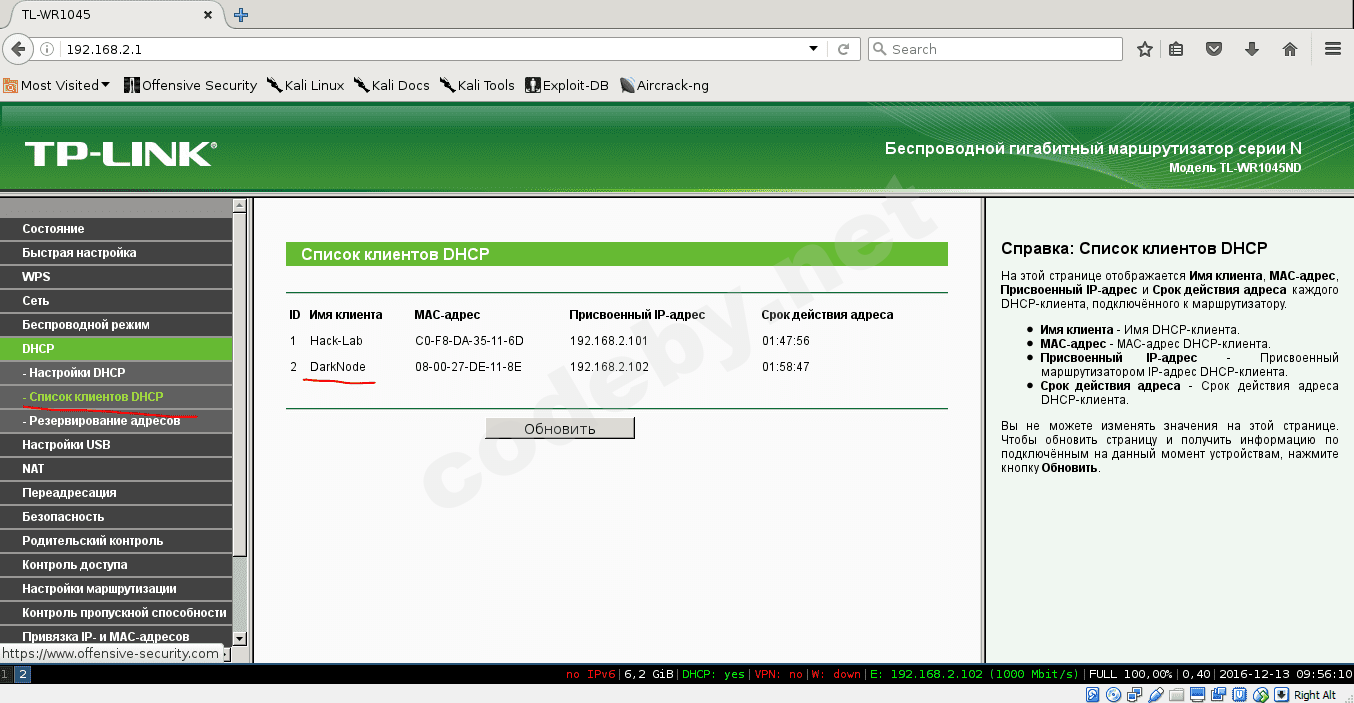Viewport: 1354px width, 703px height.
Task: Open Безопасность sidebar item
Action: point(116,517)
